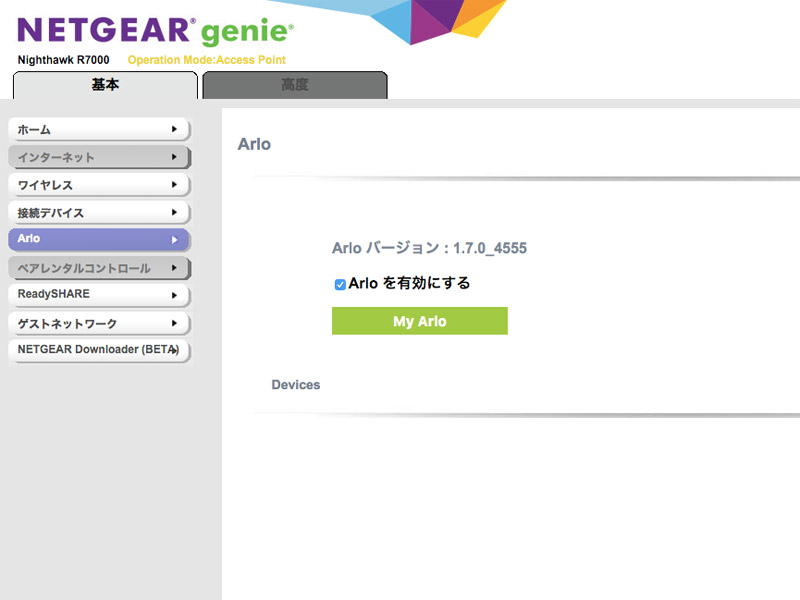Screen dimensions: 800x600
Task: Click the arrow icon beside ゲストネットワーク
Action: point(174,323)
